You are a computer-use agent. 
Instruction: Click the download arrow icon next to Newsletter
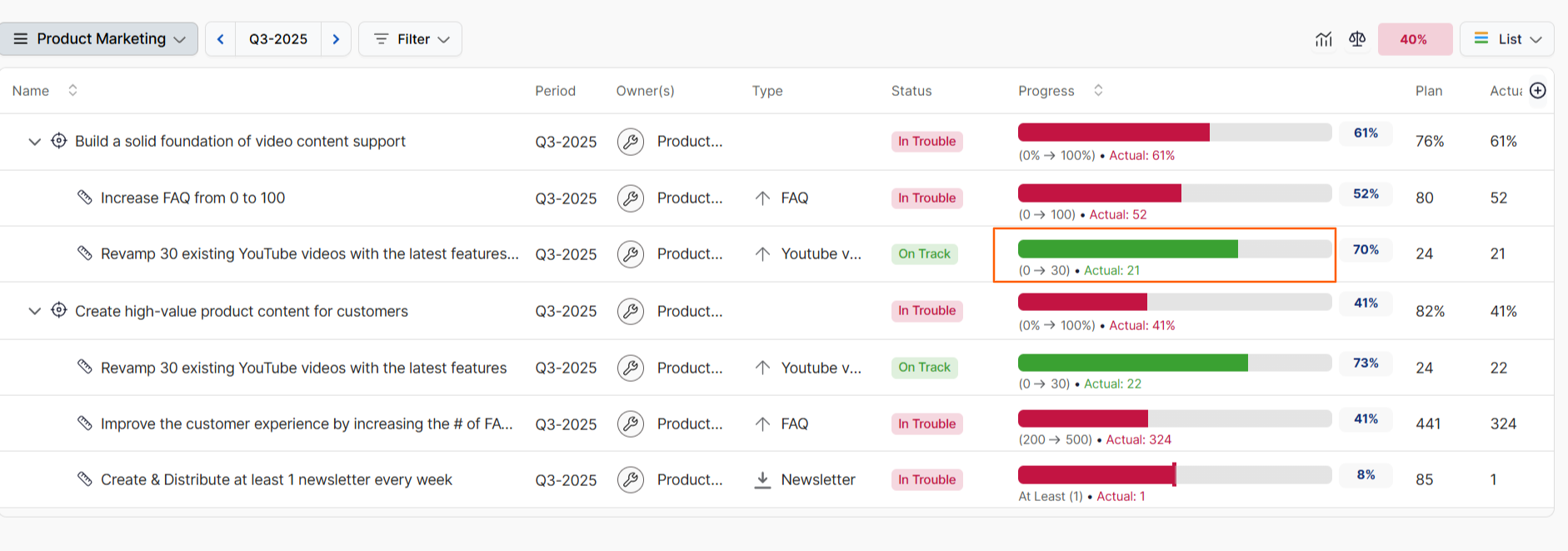(x=762, y=480)
